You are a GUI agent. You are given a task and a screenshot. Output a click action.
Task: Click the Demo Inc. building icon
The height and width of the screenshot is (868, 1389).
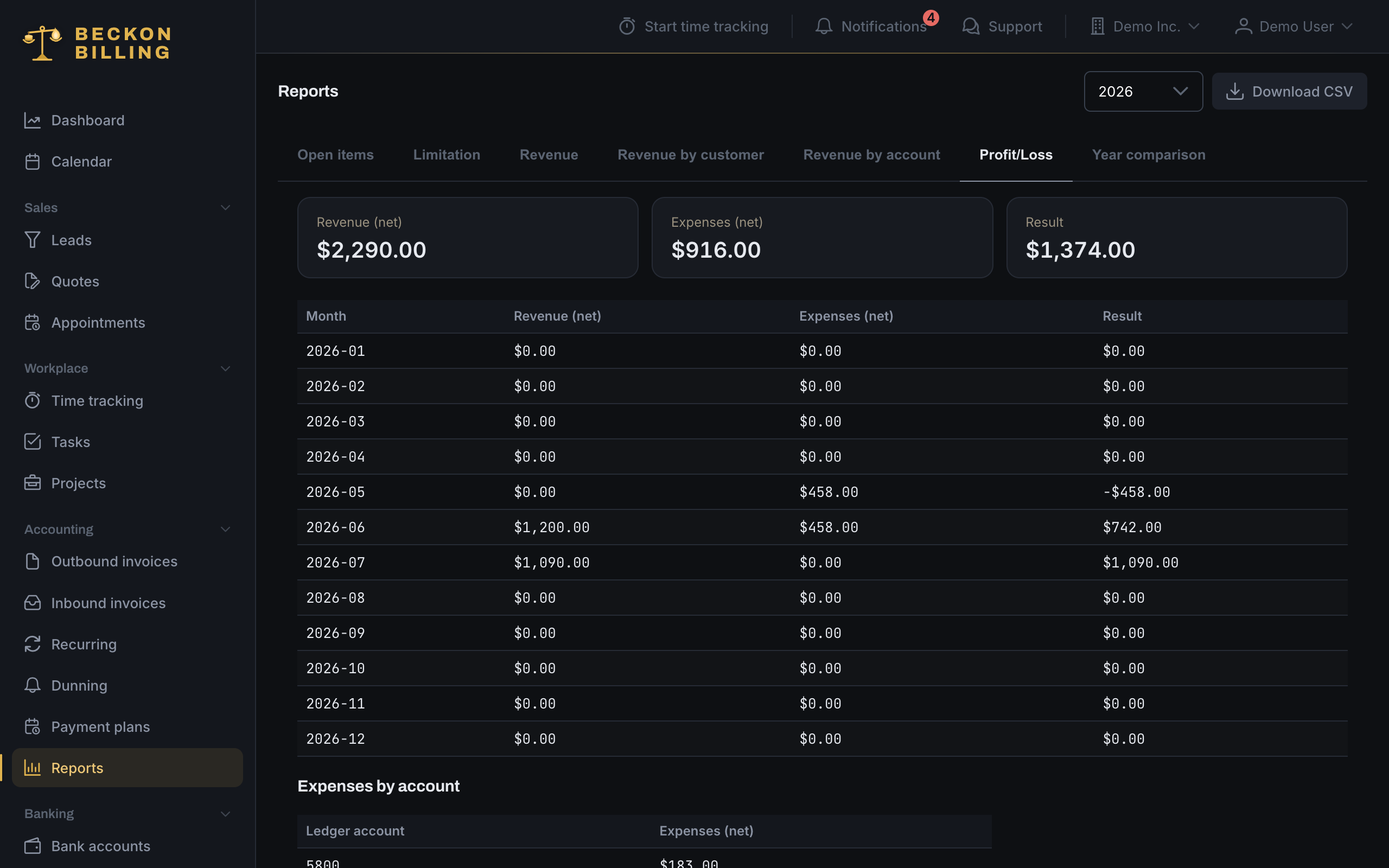(x=1098, y=27)
